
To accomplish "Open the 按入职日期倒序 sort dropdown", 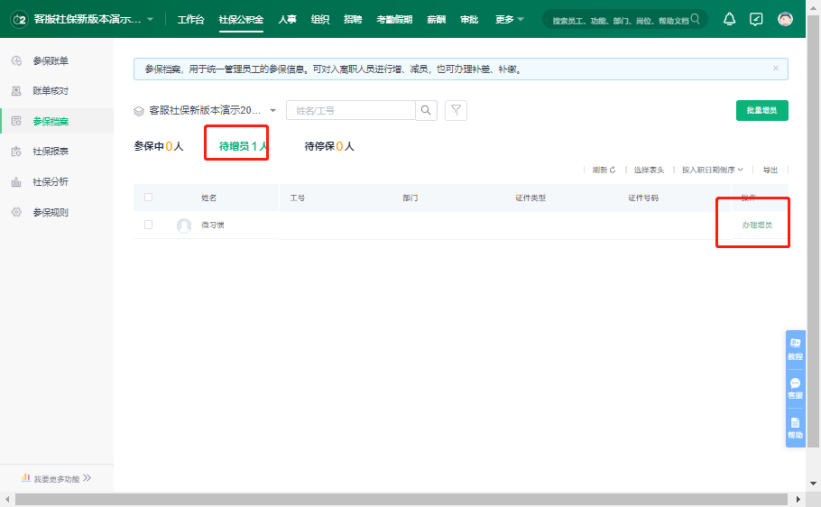I will coord(713,170).
